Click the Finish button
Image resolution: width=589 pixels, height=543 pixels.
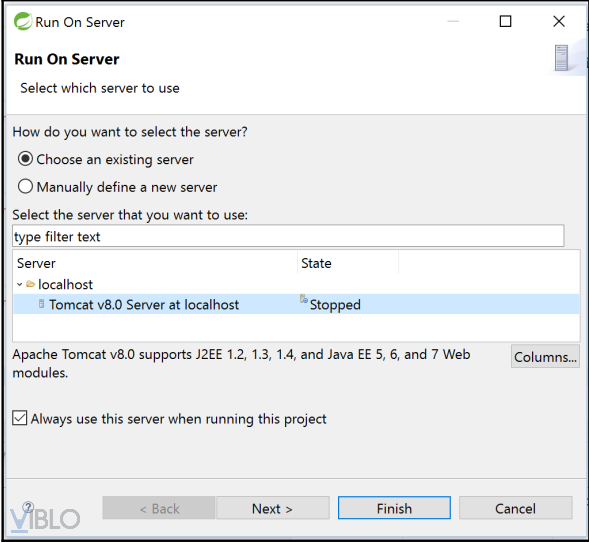tap(394, 508)
